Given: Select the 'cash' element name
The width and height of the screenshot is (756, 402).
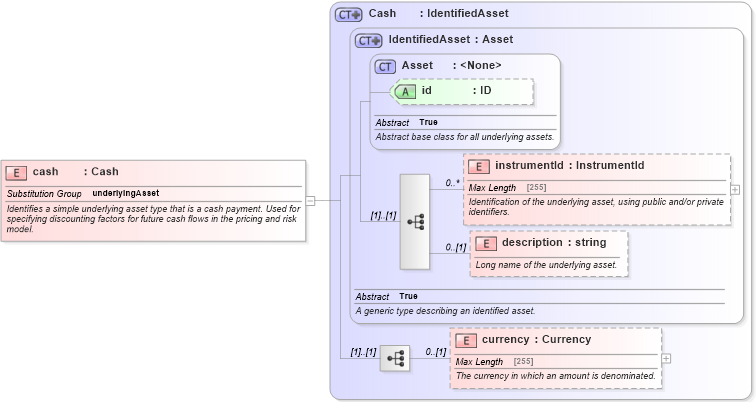Looking at the screenshot, I should [45, 172].
